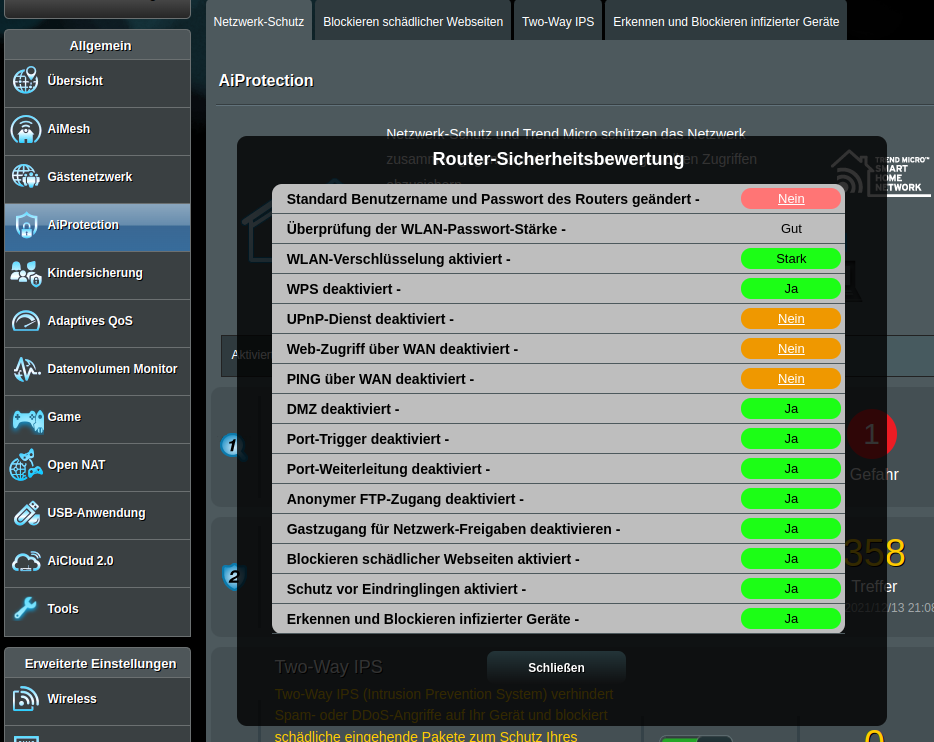Click the Adaptives QoS gauge icon

(26, 321)
